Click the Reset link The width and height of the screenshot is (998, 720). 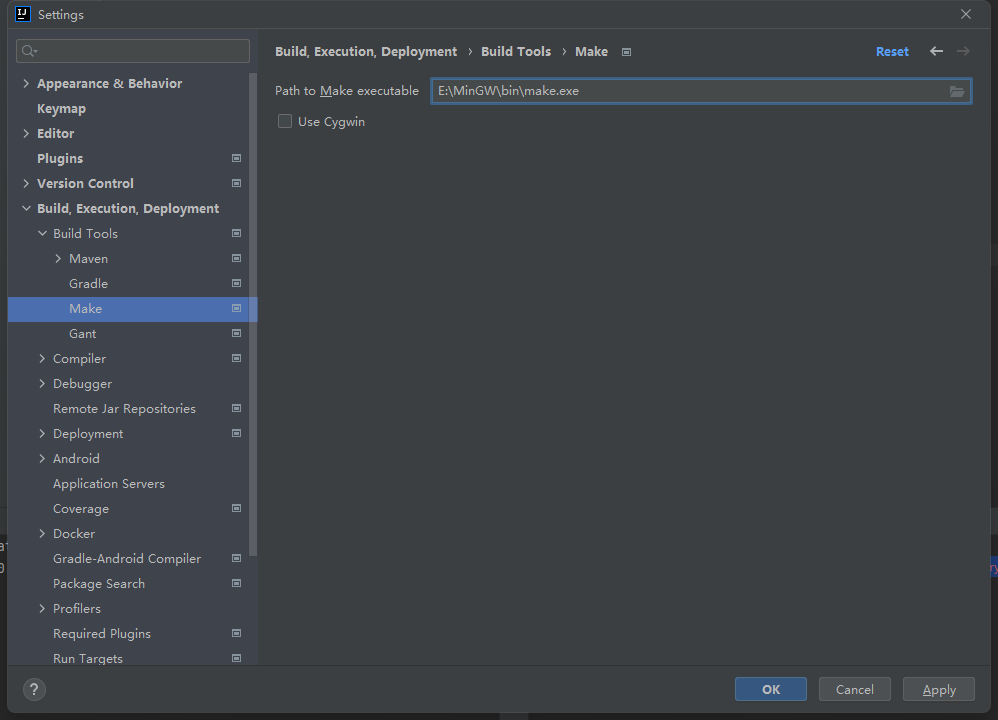point(892,52)
